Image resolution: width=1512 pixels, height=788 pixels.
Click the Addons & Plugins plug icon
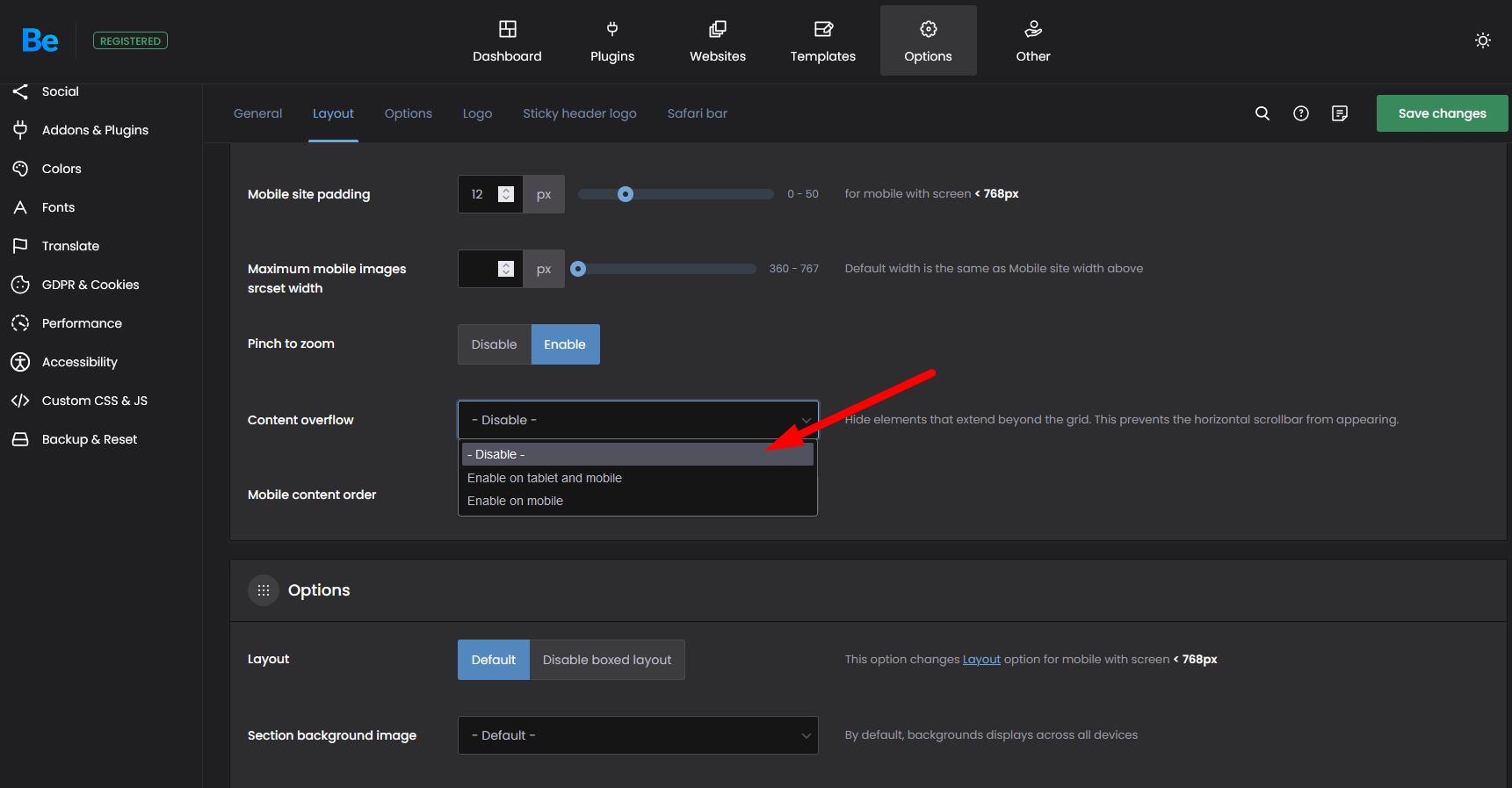20,130
